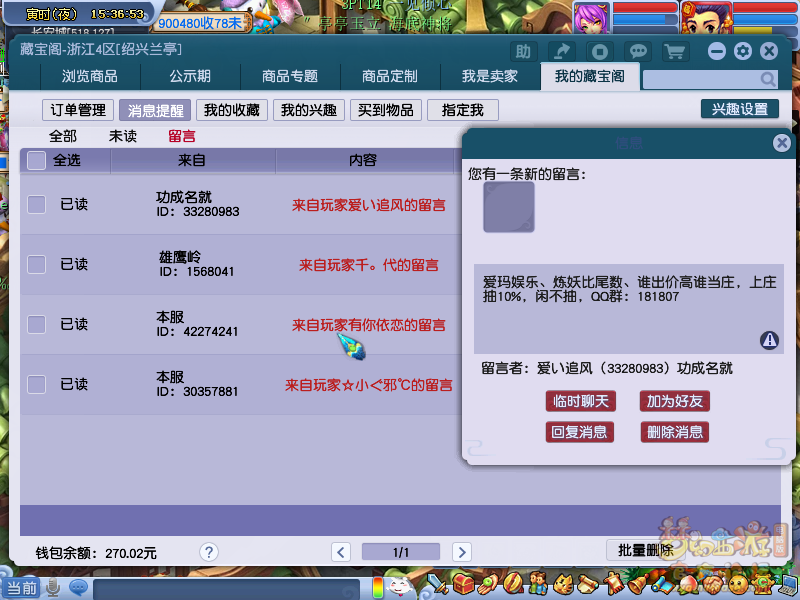Screen dimensions: 800x600
Task: Toggle the 全选 select-all checkbox
Action: coord(37,160)
